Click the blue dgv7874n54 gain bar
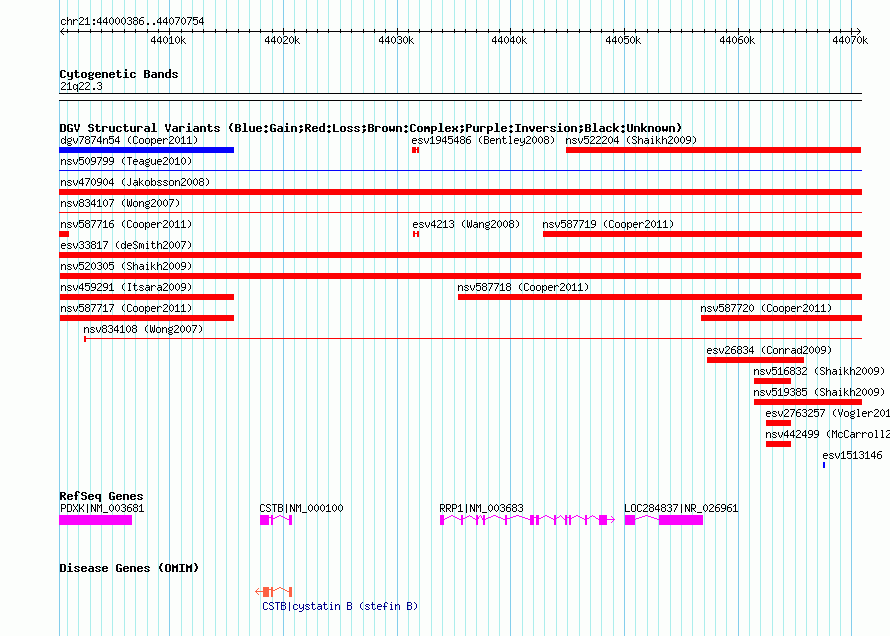 click(x=146, y=150)
